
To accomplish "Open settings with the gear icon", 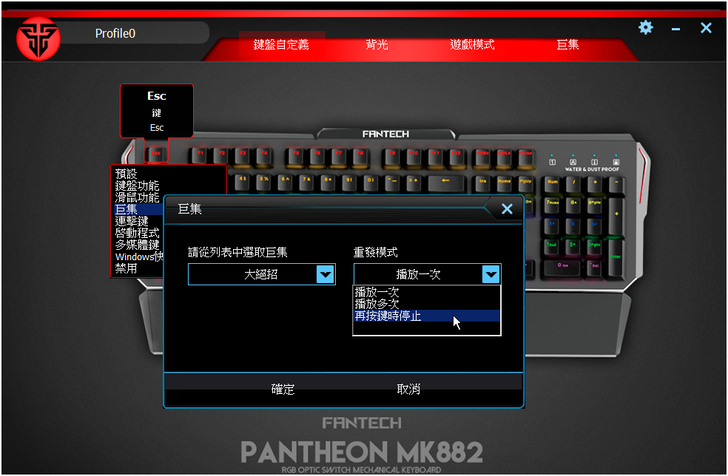I will point(645,27).
